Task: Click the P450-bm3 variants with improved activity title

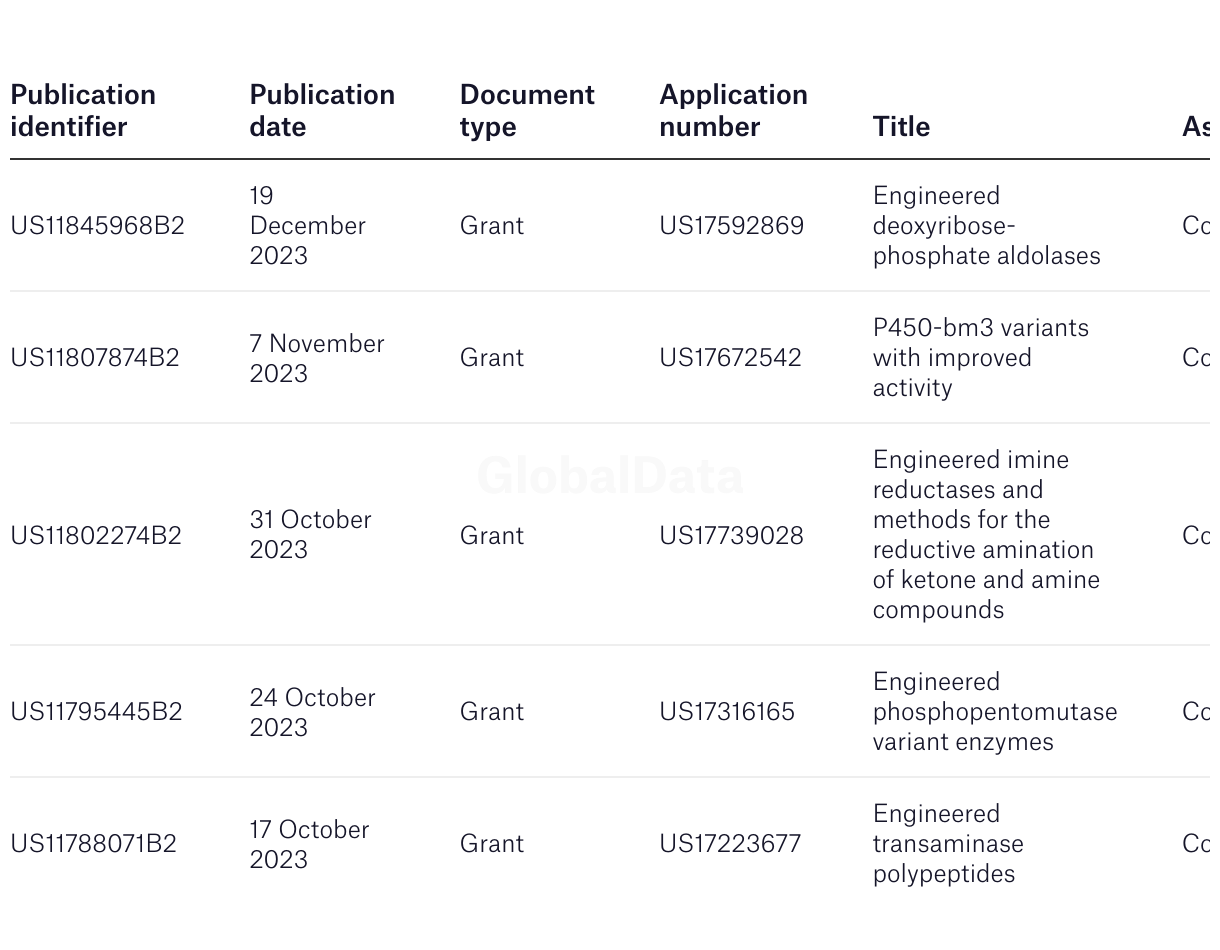Action: point(980,357)
